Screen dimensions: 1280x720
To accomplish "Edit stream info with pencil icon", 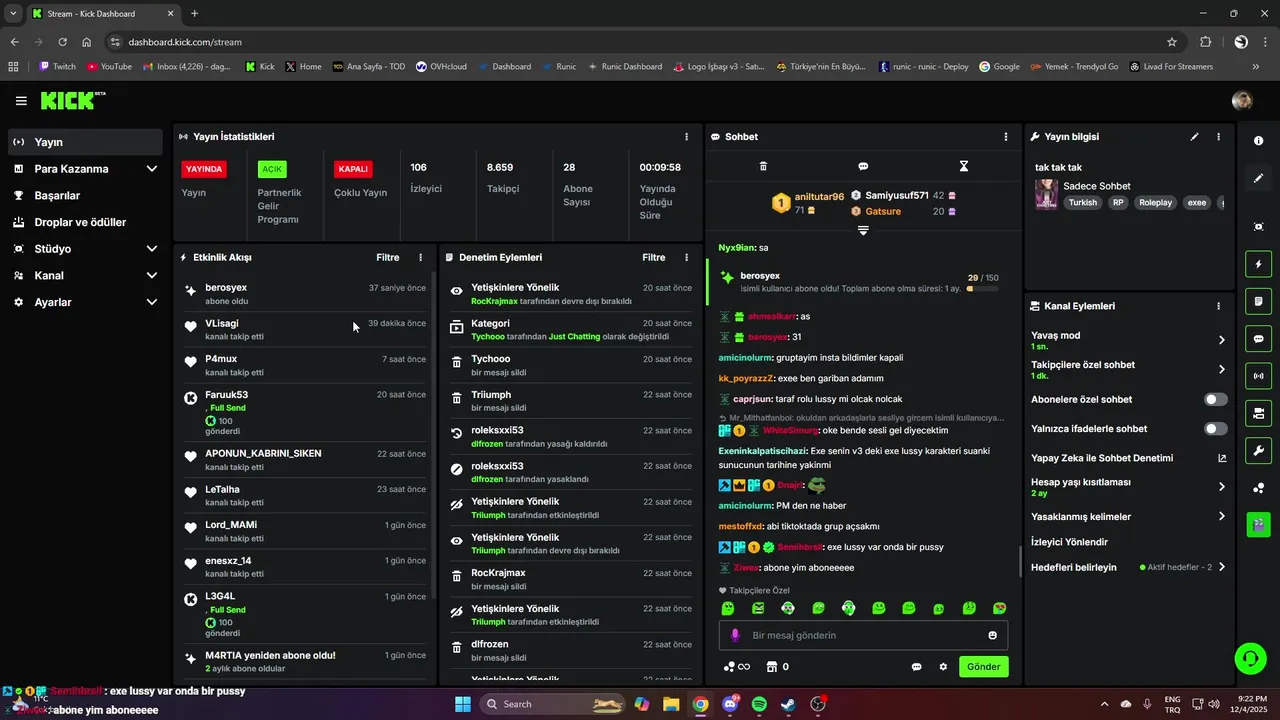I will [1194, 136].
